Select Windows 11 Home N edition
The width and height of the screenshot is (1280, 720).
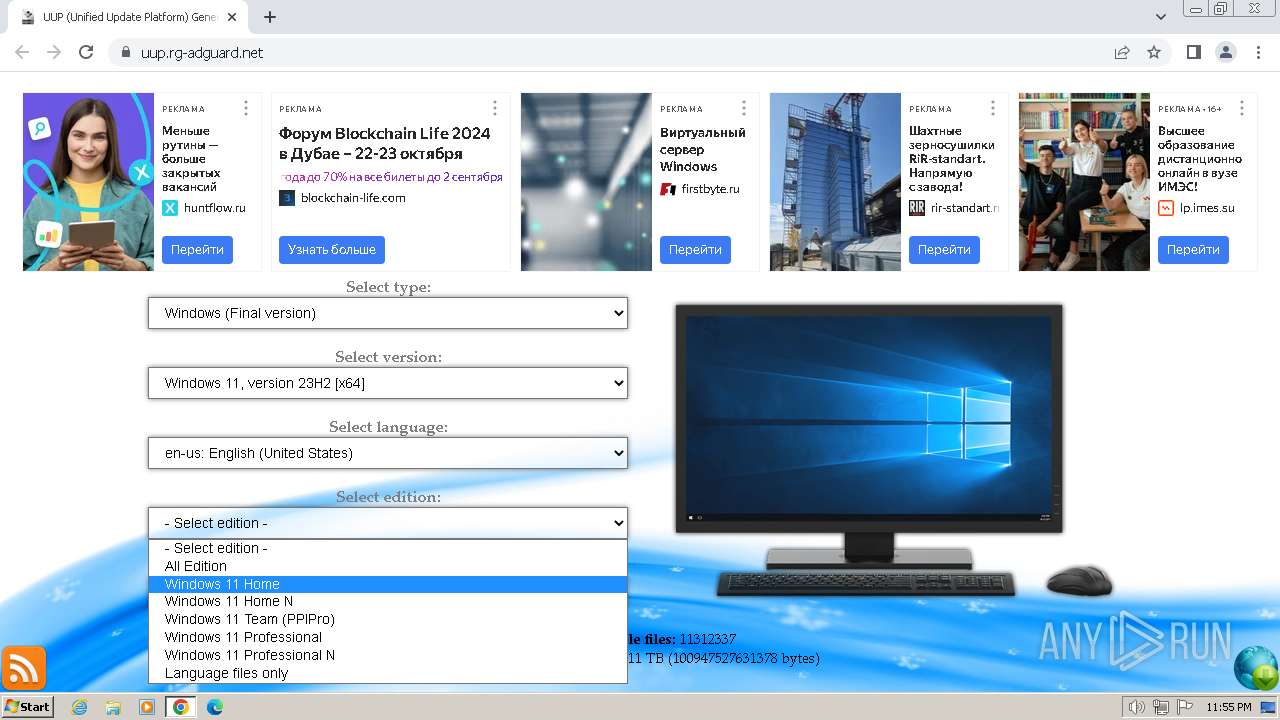point(388,601)
